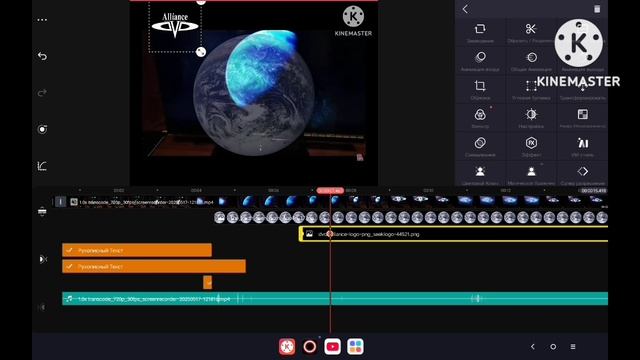Tap the Android back navigation button
Viewport: 640px width, 360px height.
[x=533, y=347]
